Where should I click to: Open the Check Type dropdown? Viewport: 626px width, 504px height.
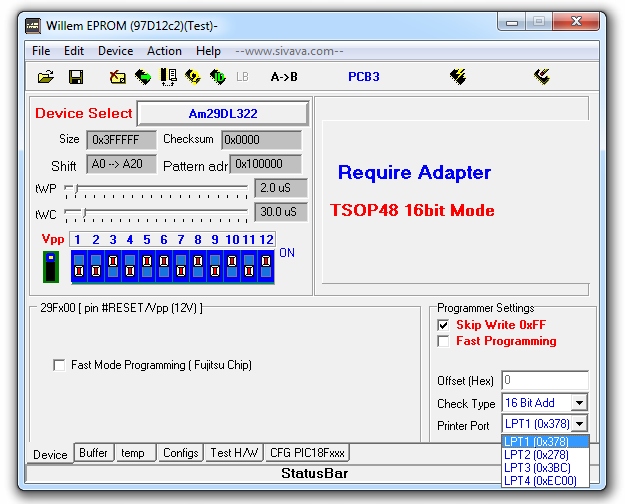(x=579, y=403)
